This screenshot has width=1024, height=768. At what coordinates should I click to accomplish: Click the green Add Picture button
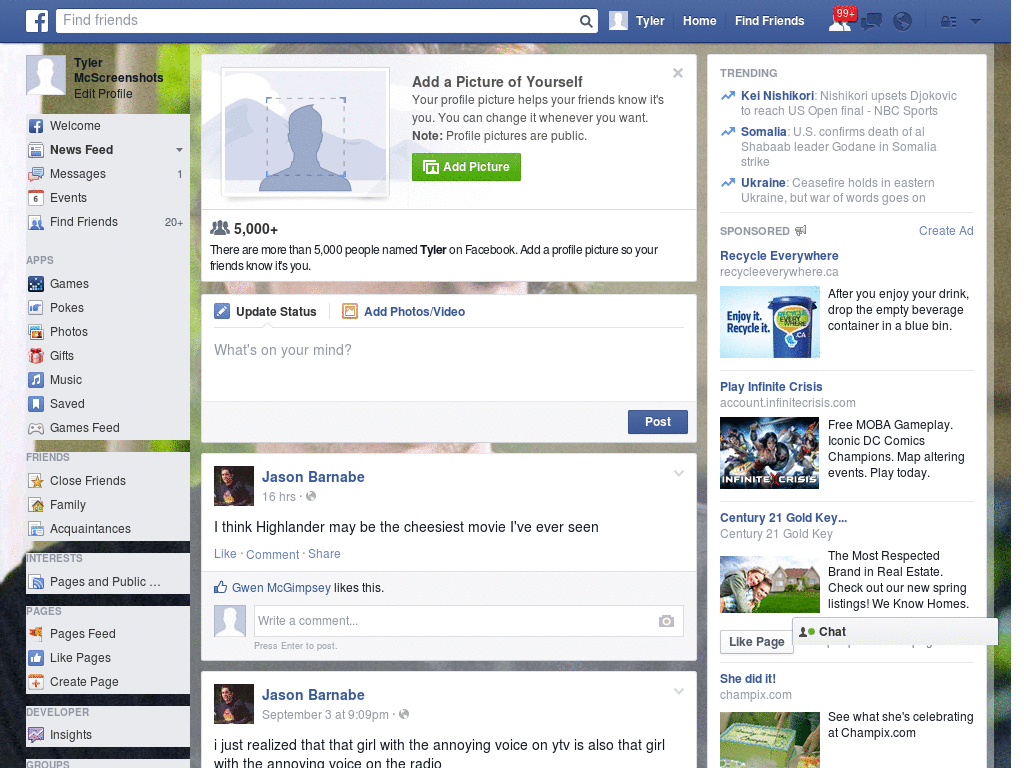[466, 167]
